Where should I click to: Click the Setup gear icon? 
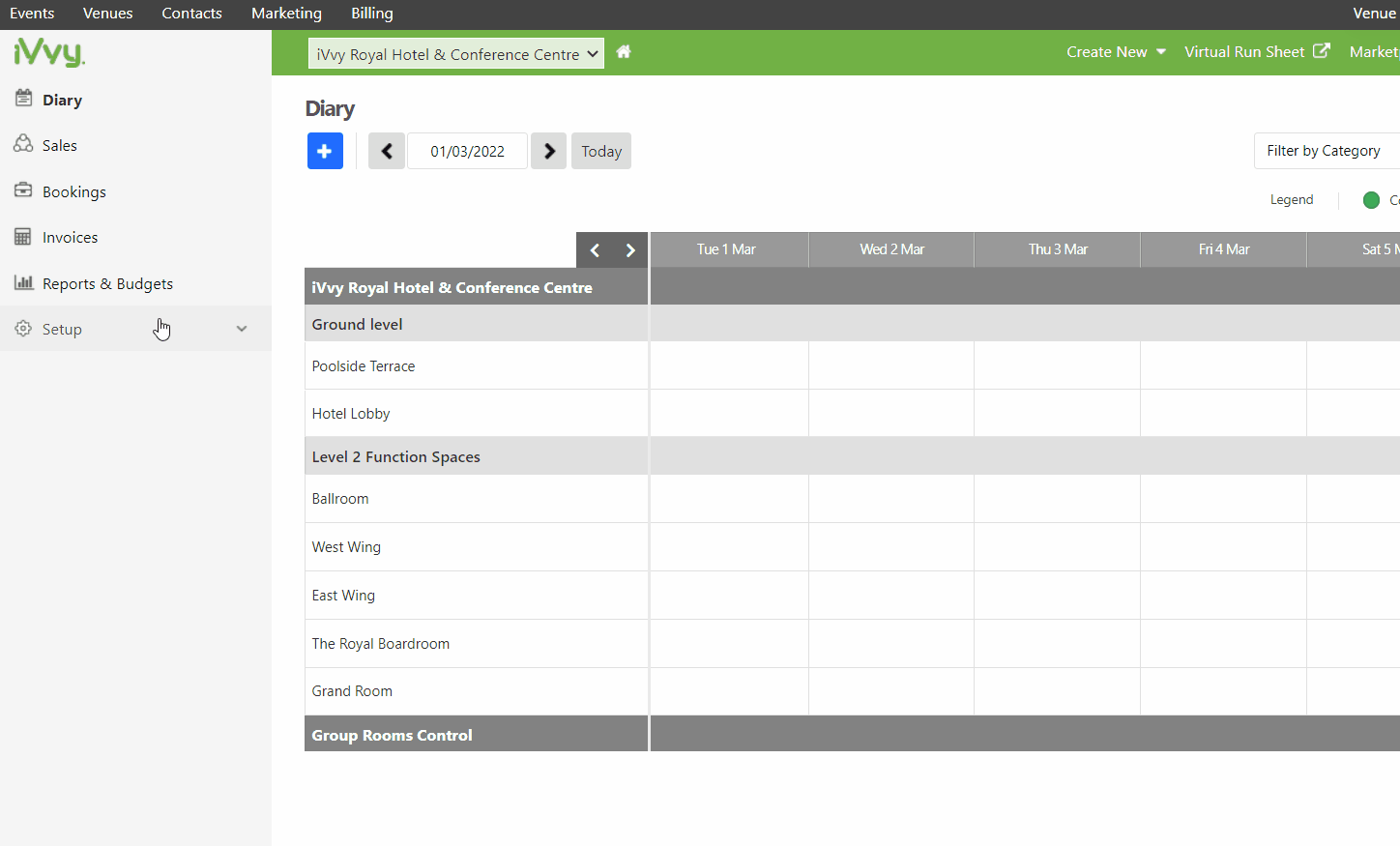(x=23, y=329)
